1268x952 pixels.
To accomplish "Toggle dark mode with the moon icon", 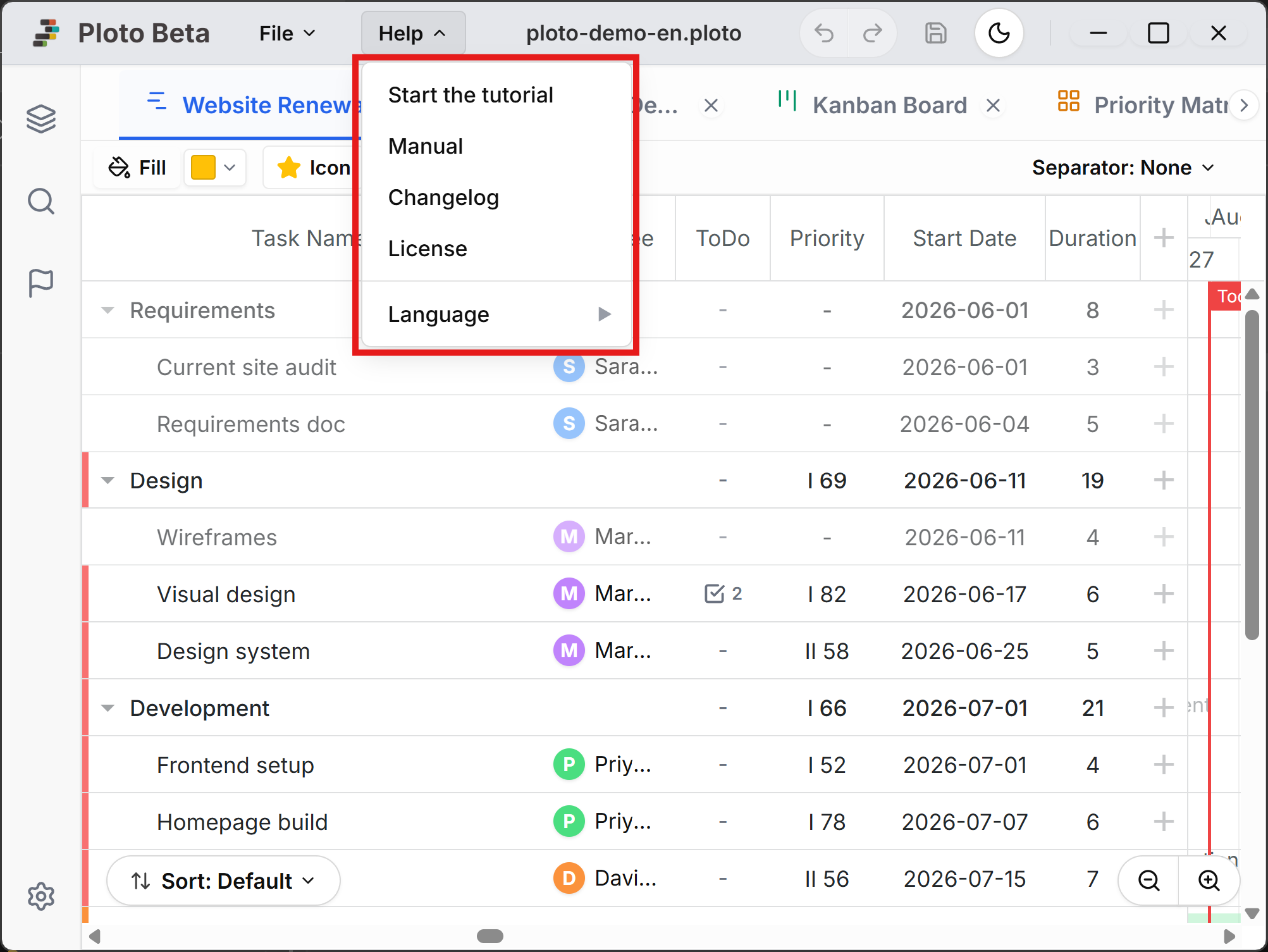I will click(999, 33).
